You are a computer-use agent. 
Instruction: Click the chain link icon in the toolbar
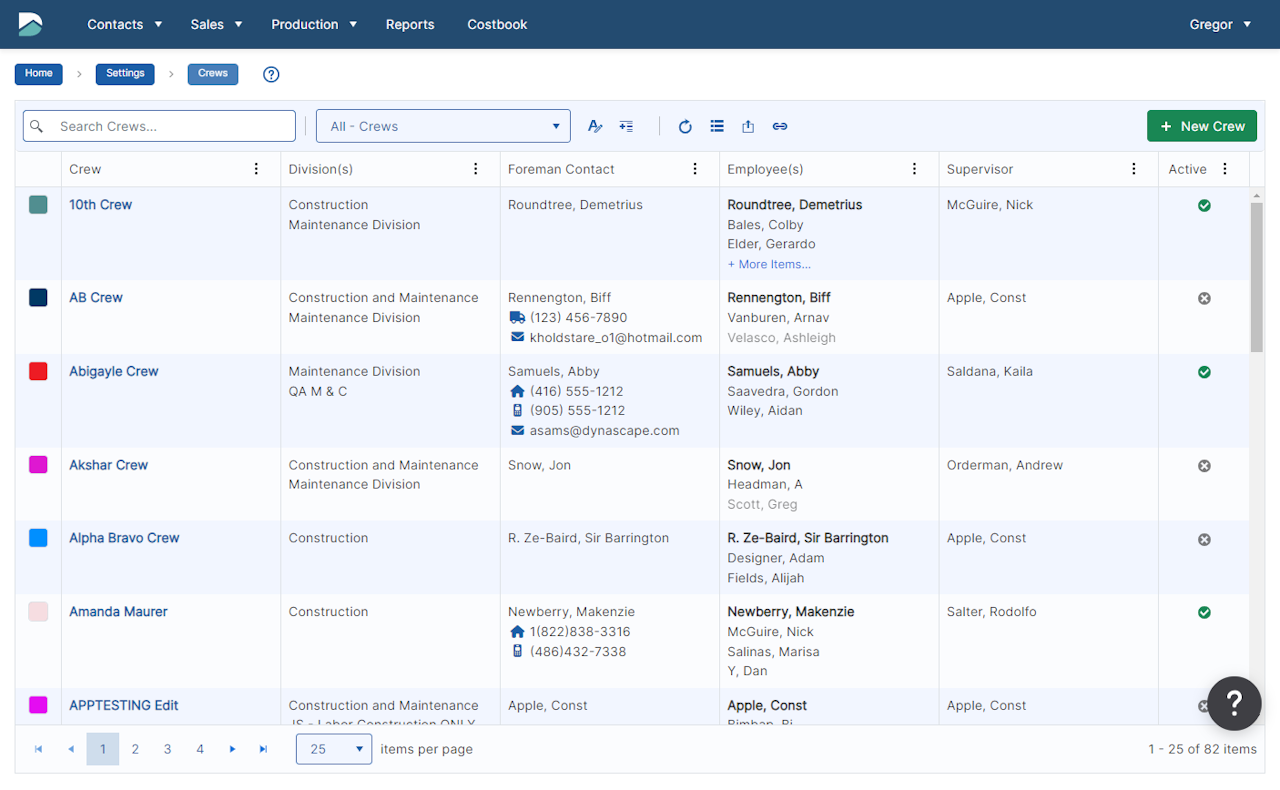(780, 126)
